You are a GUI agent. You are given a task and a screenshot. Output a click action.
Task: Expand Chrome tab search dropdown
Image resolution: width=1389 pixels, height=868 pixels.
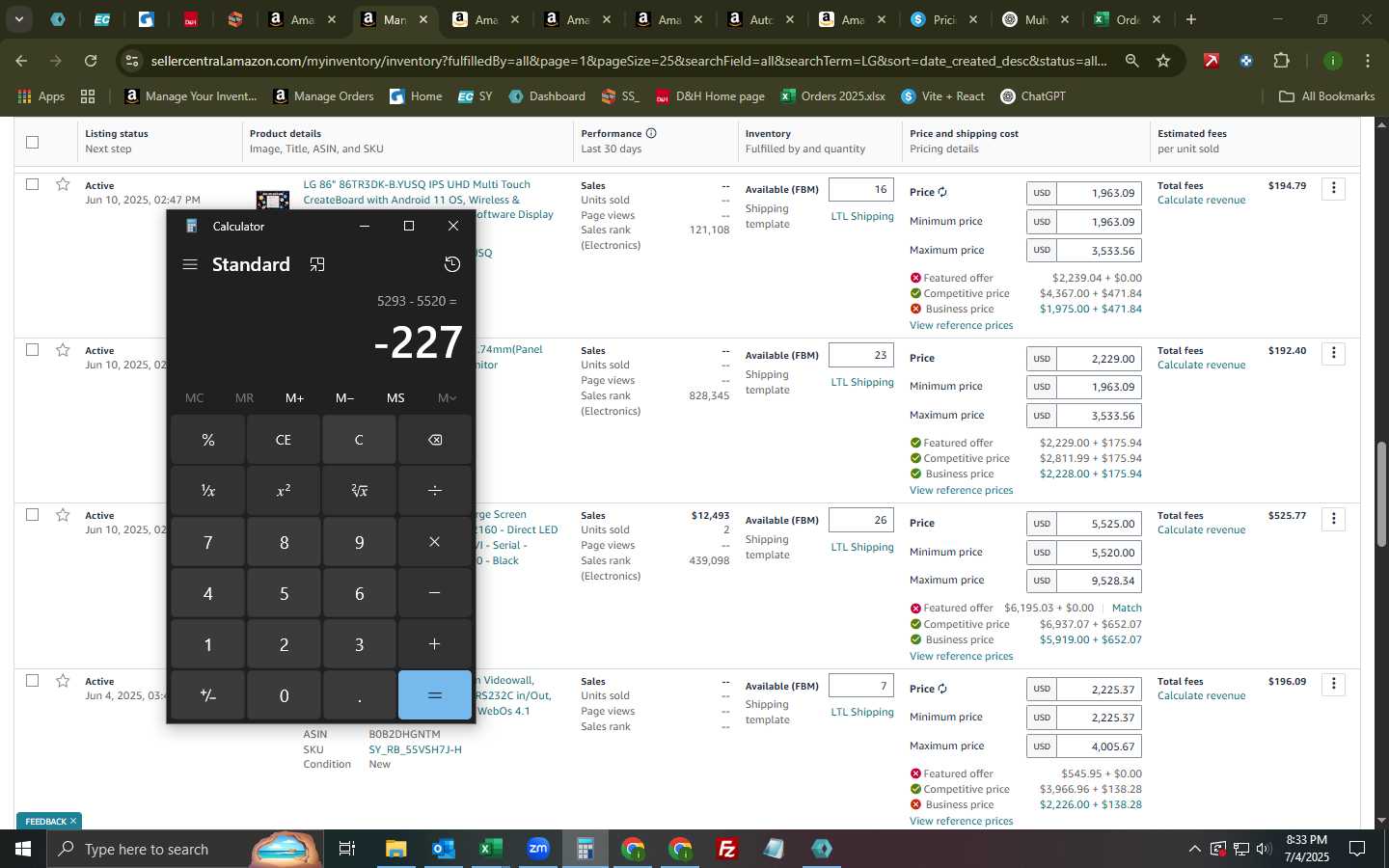point(18,18)
